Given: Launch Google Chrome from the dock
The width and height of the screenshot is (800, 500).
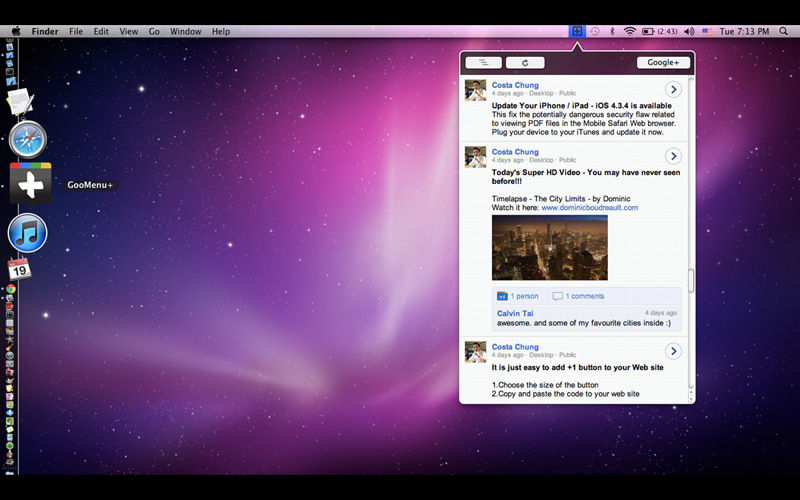Looking at the screenshot, I should (x=10, y=288).
